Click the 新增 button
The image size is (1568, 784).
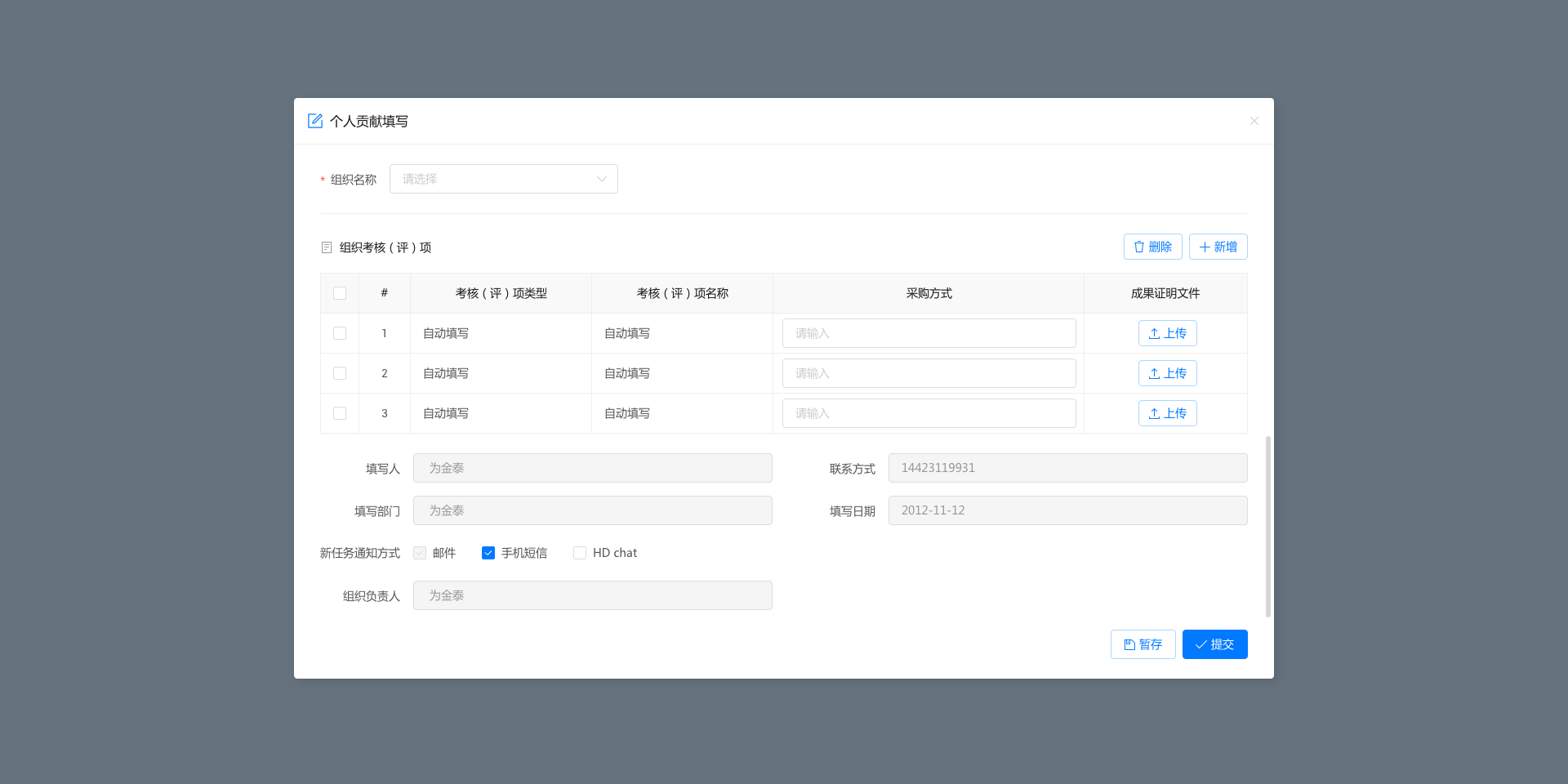1218,247
